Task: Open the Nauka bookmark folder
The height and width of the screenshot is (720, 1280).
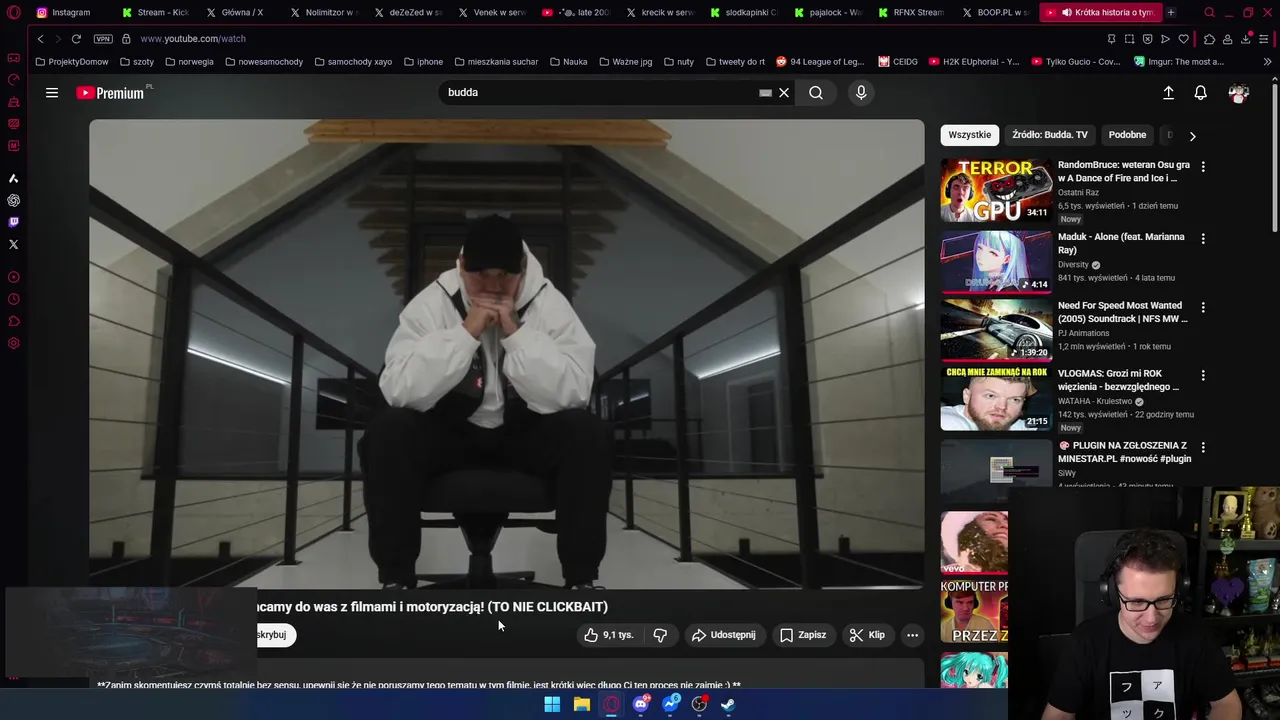Action: (568, 62)
